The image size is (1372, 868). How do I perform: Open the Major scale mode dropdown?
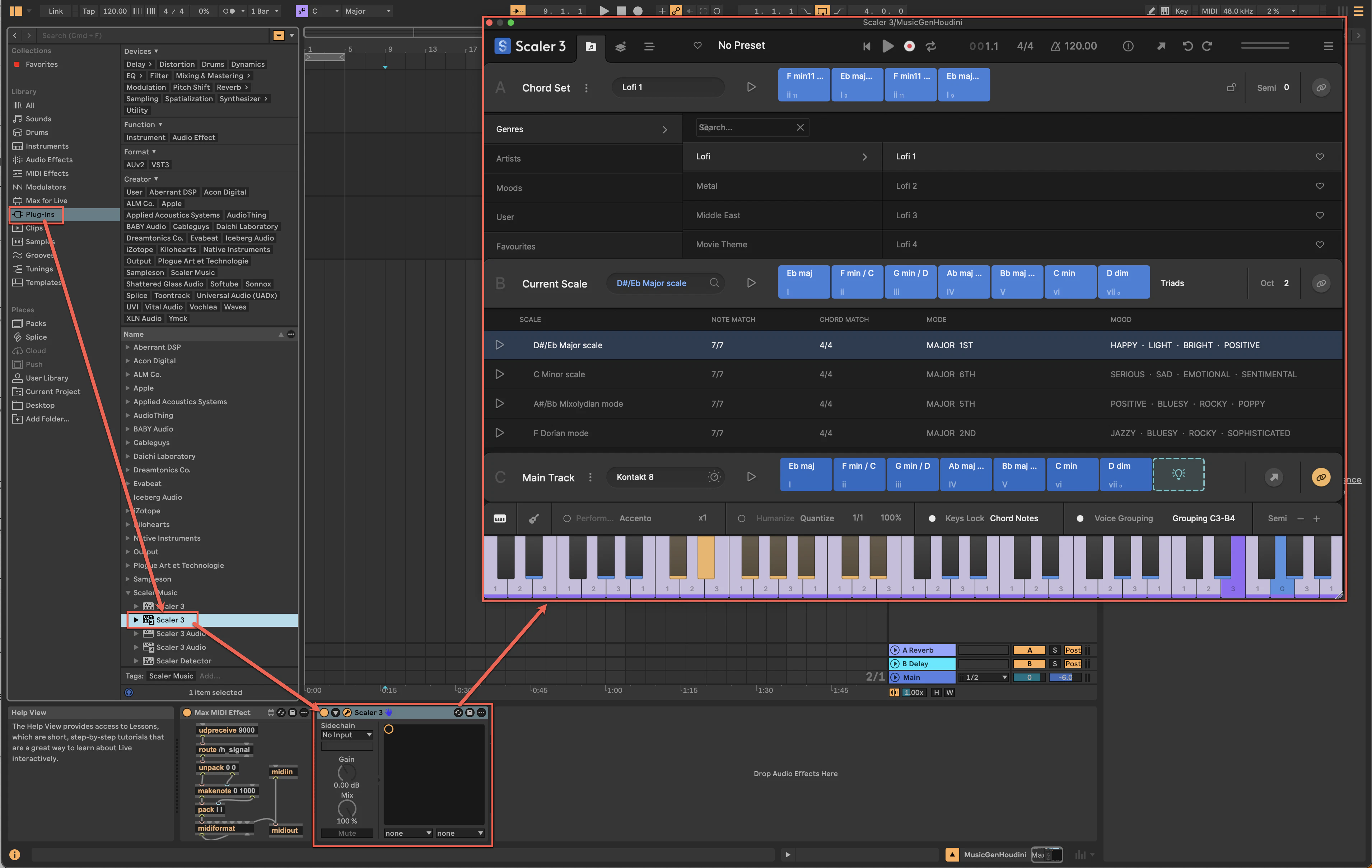tap(368, 11)
